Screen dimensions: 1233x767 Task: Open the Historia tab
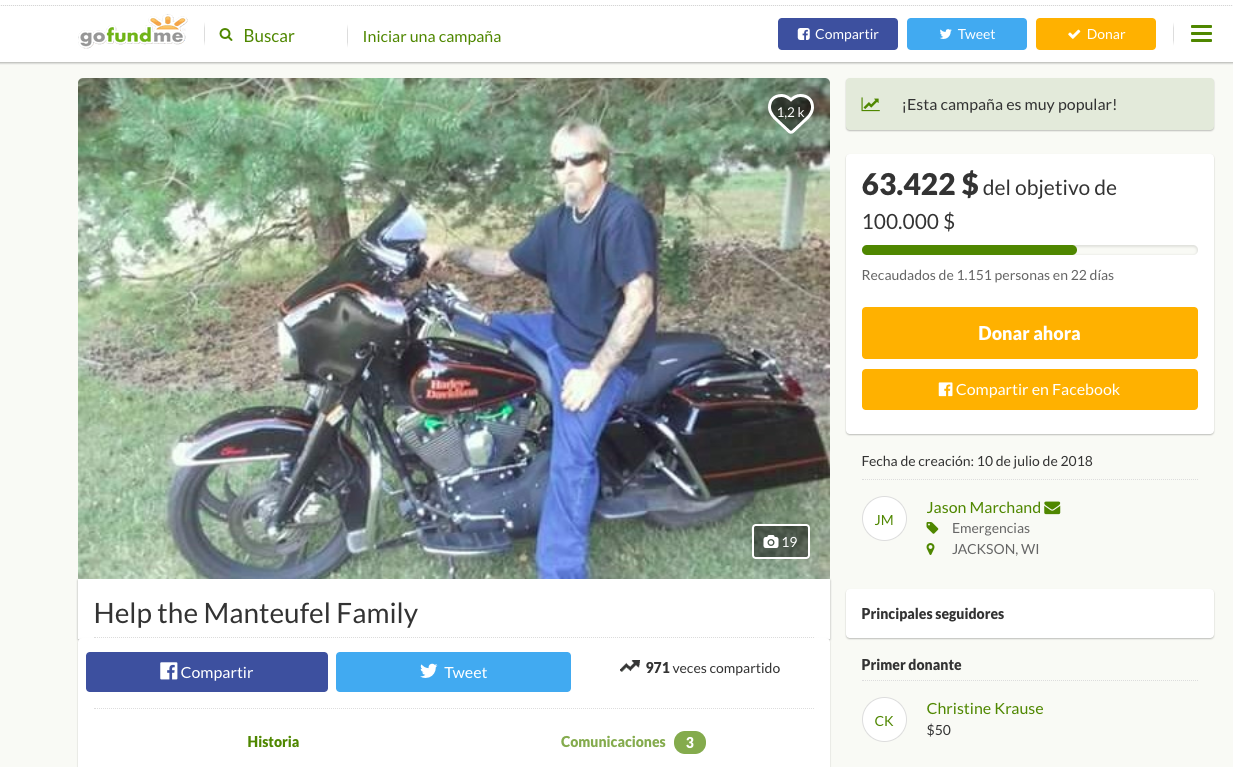pyautogui.click(x=272, y=742)
